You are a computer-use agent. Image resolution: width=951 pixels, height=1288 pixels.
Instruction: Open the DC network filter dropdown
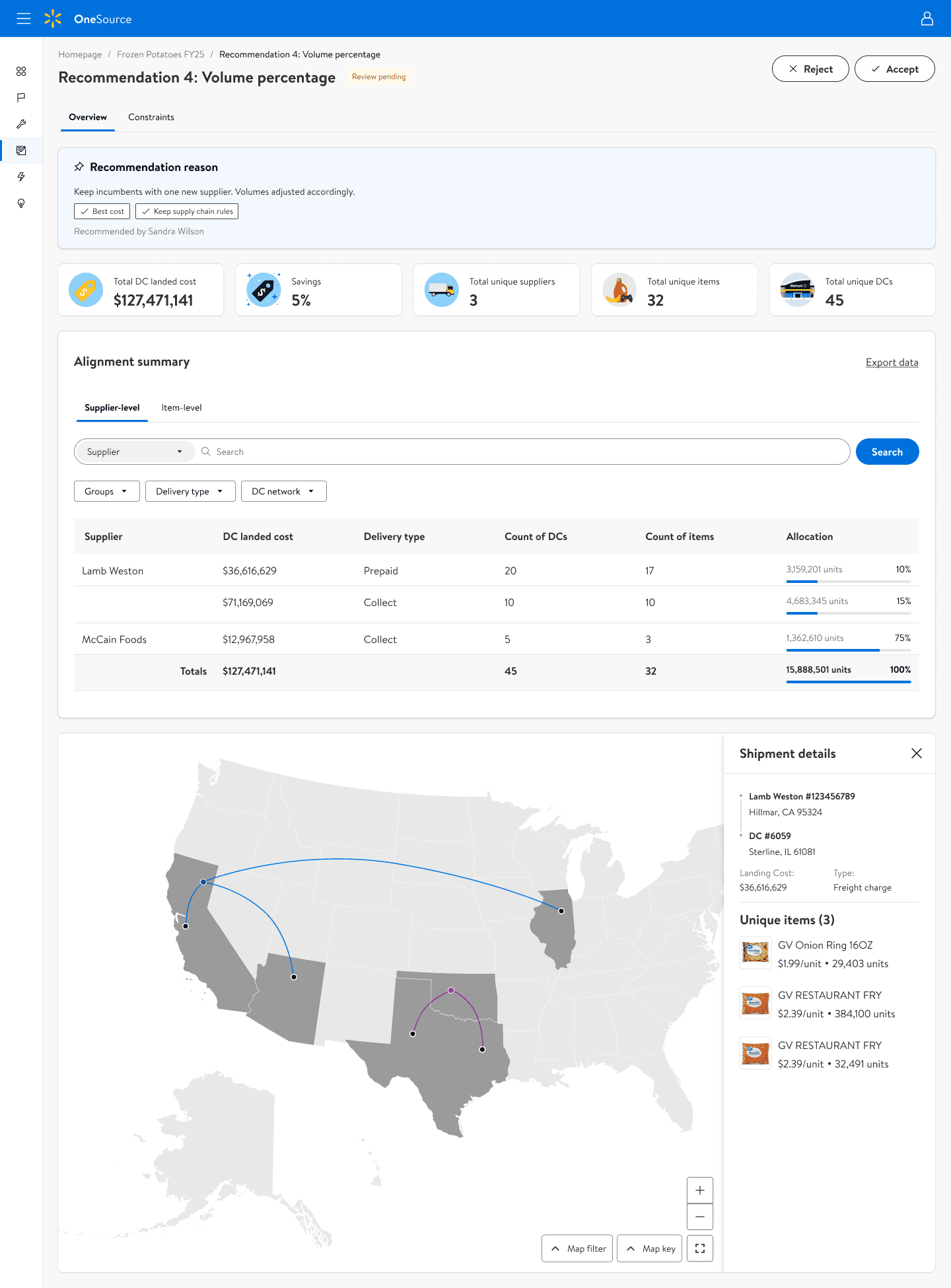(284, 491)
